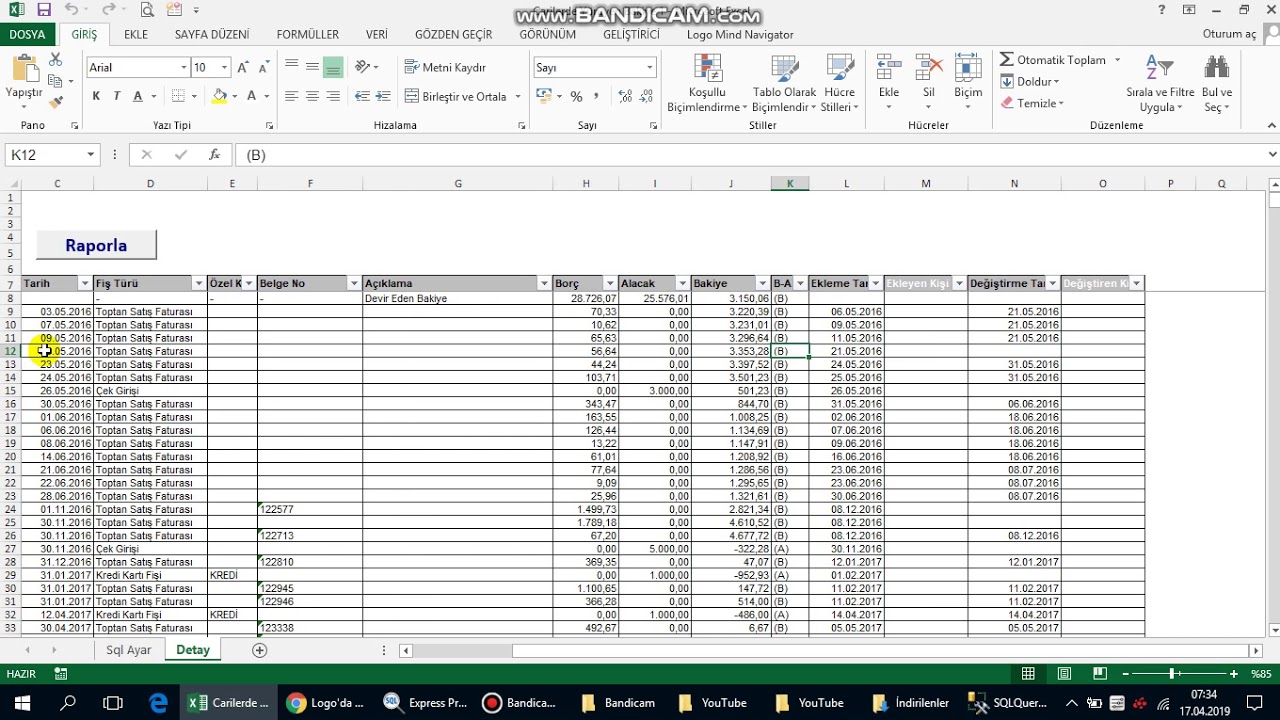Toggle Underline (A) formatting

tap(138, 96)
